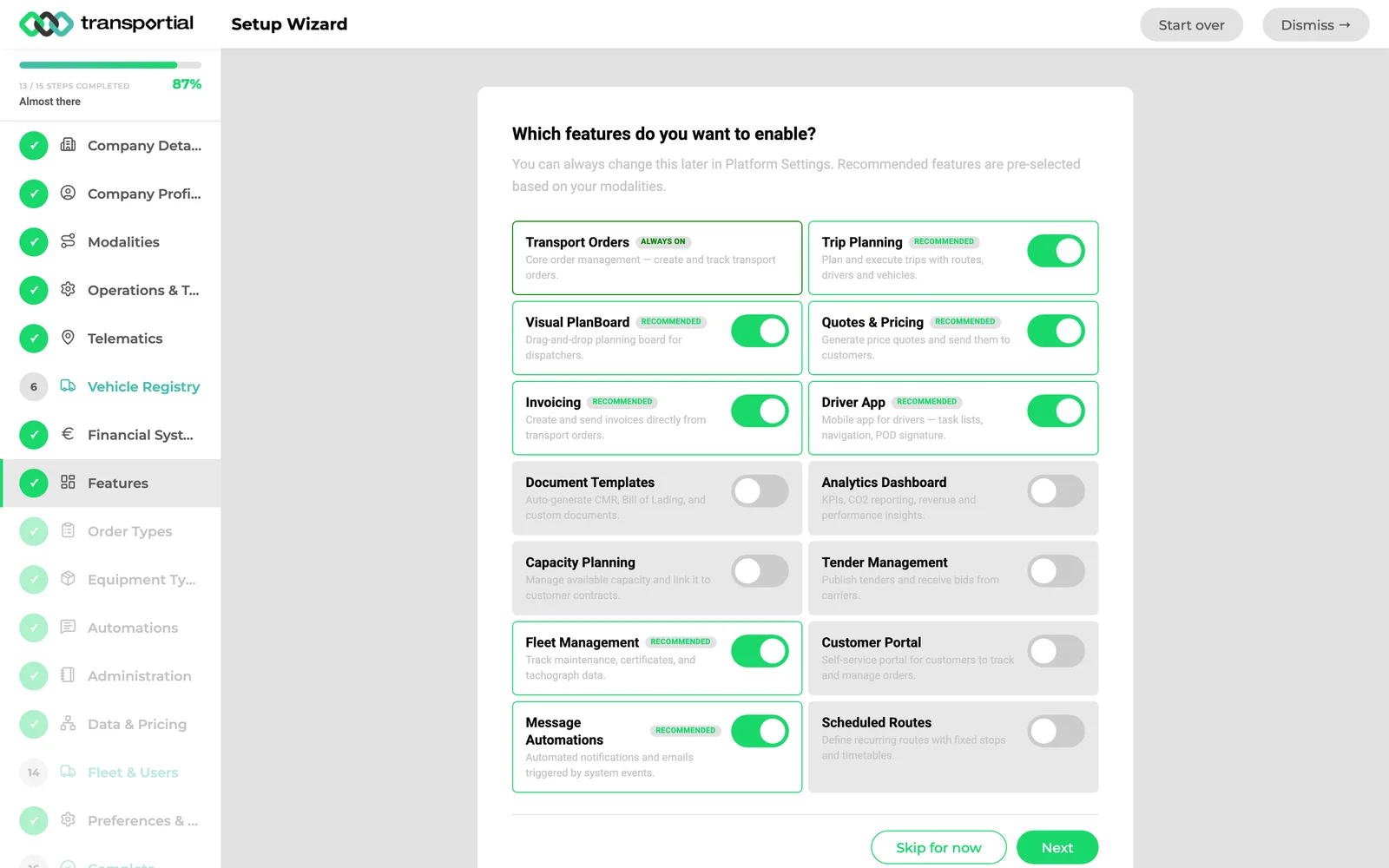Image resolution: width=1389 pixels, height=868 pixels.
Task: Click the Vehicle Registry truck icon
Action: 68,385
